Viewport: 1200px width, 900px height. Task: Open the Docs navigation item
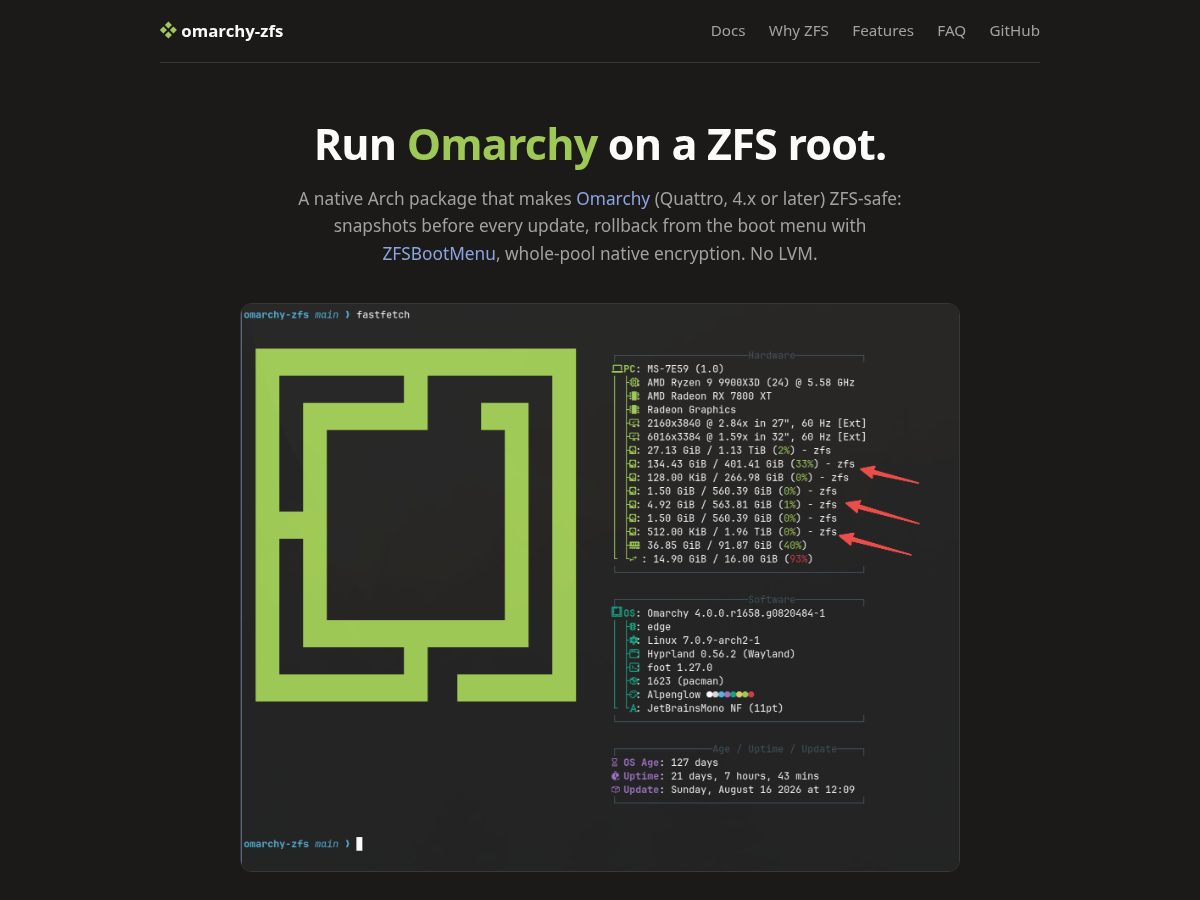728,31
